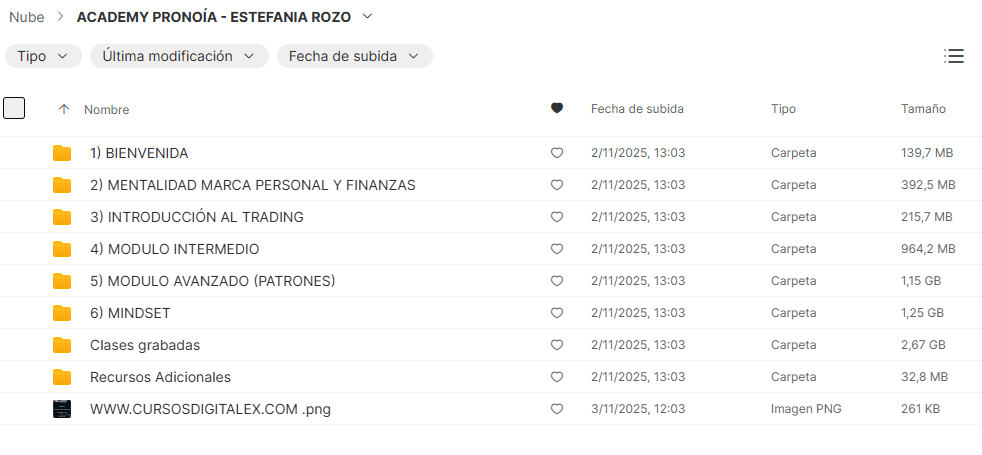Screen dimensions: 982x455
Task: Expand the ACADEMY PRONOÍA breadcrumb chevron
Action: click(367, 16)
